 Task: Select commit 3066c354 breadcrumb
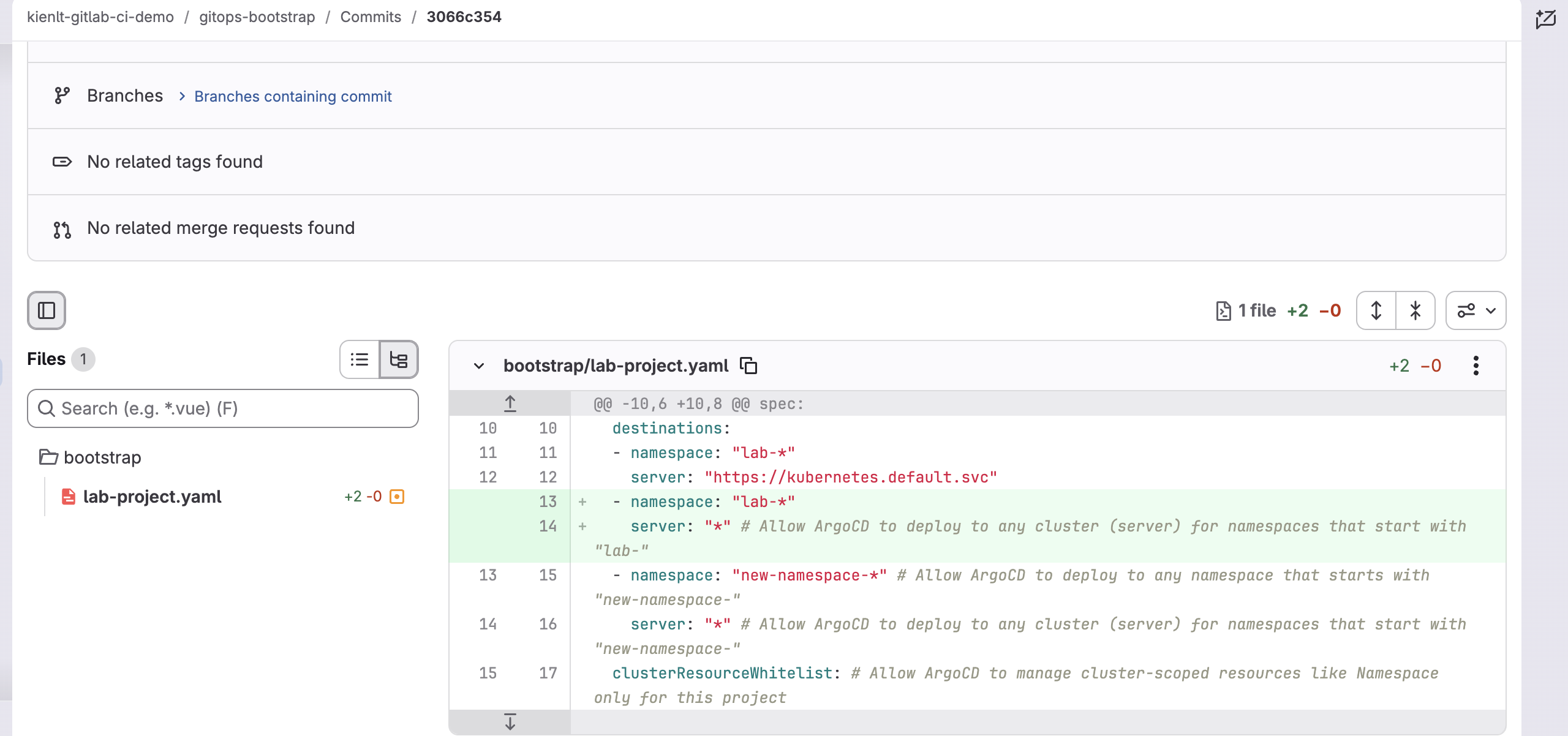pos(464,17)
